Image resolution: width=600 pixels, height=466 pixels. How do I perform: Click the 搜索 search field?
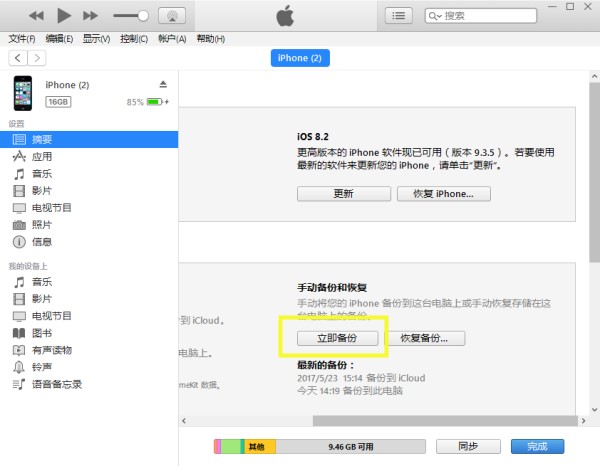pos(481,16)
